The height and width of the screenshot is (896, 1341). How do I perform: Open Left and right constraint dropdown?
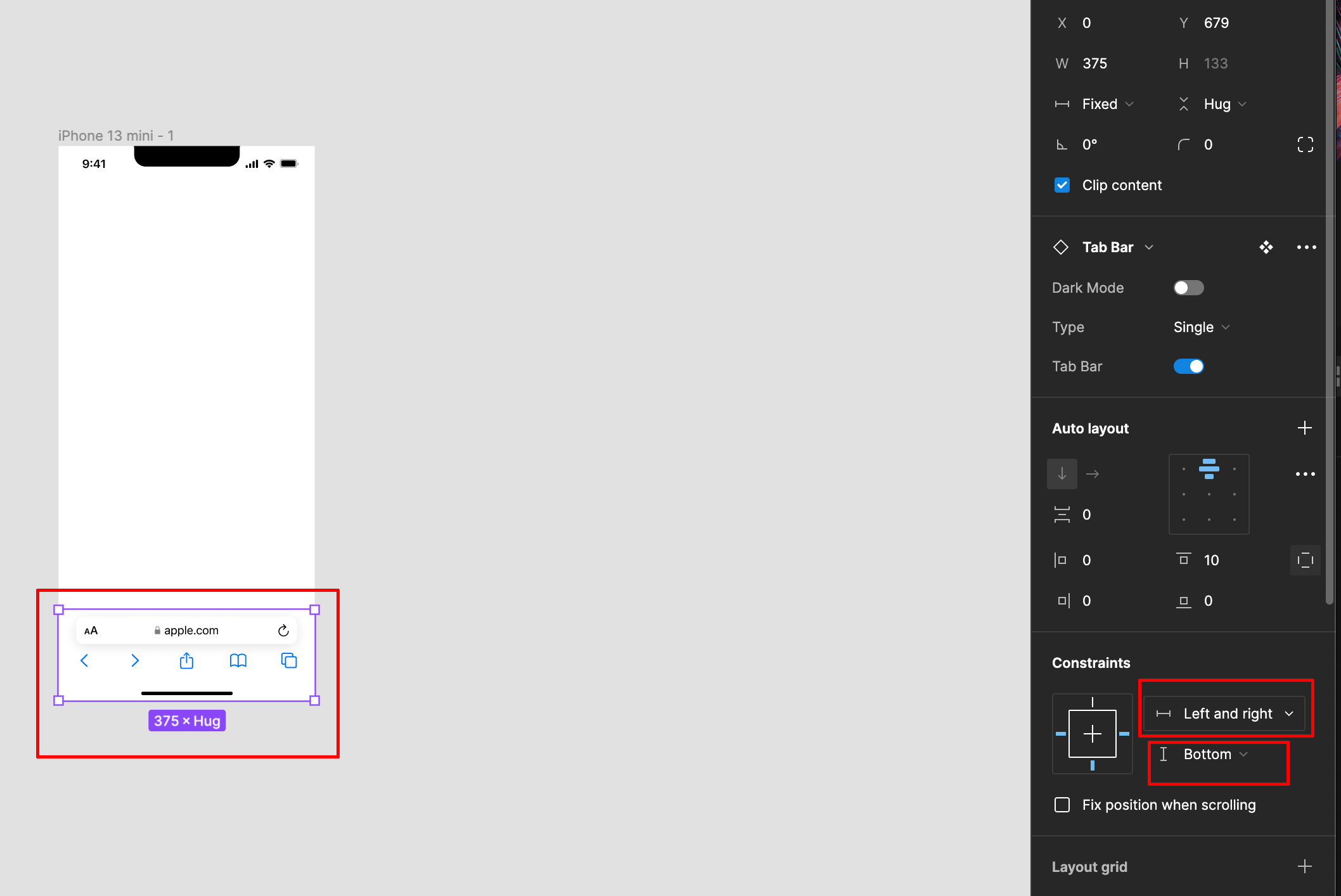[x=1227, y=714]
